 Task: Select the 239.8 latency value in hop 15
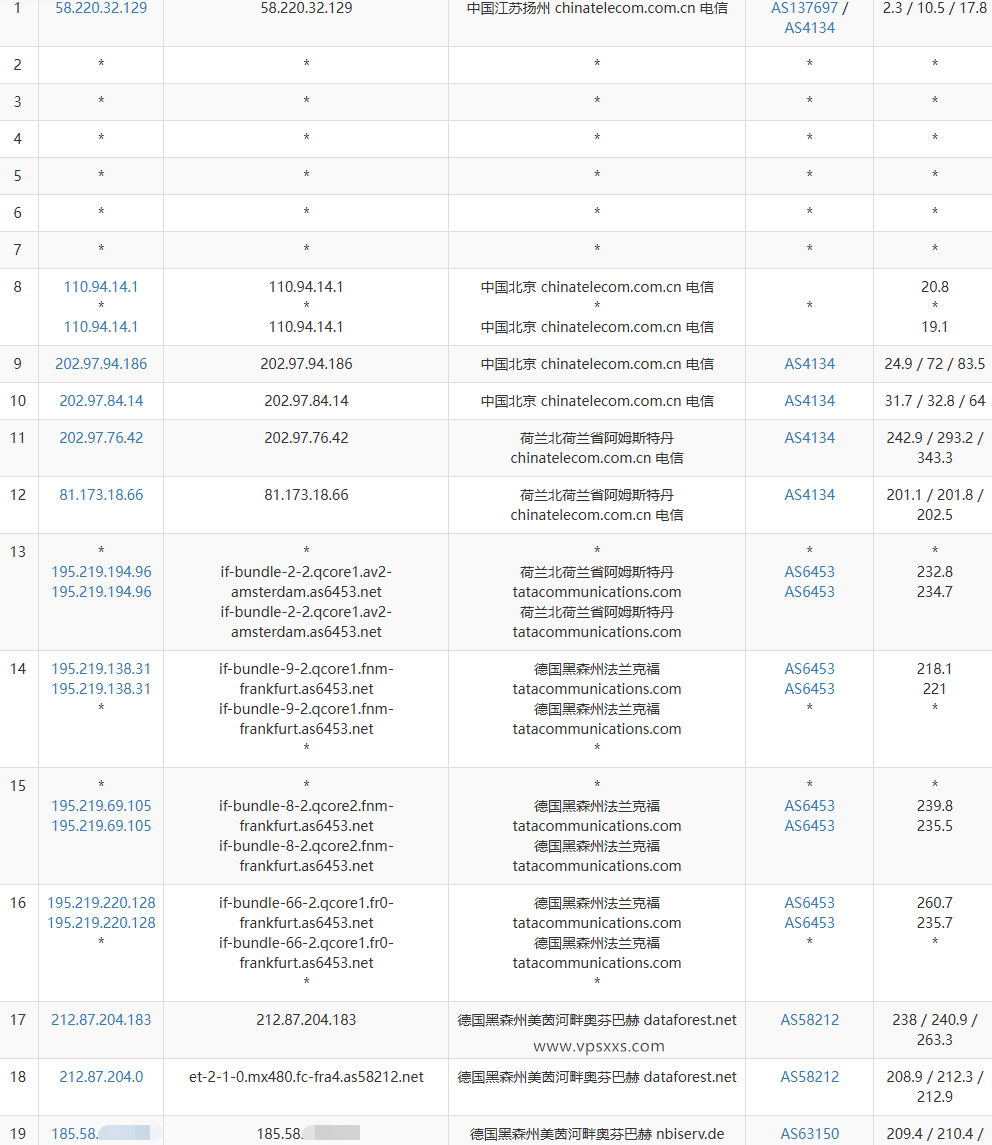coord(934,806)
